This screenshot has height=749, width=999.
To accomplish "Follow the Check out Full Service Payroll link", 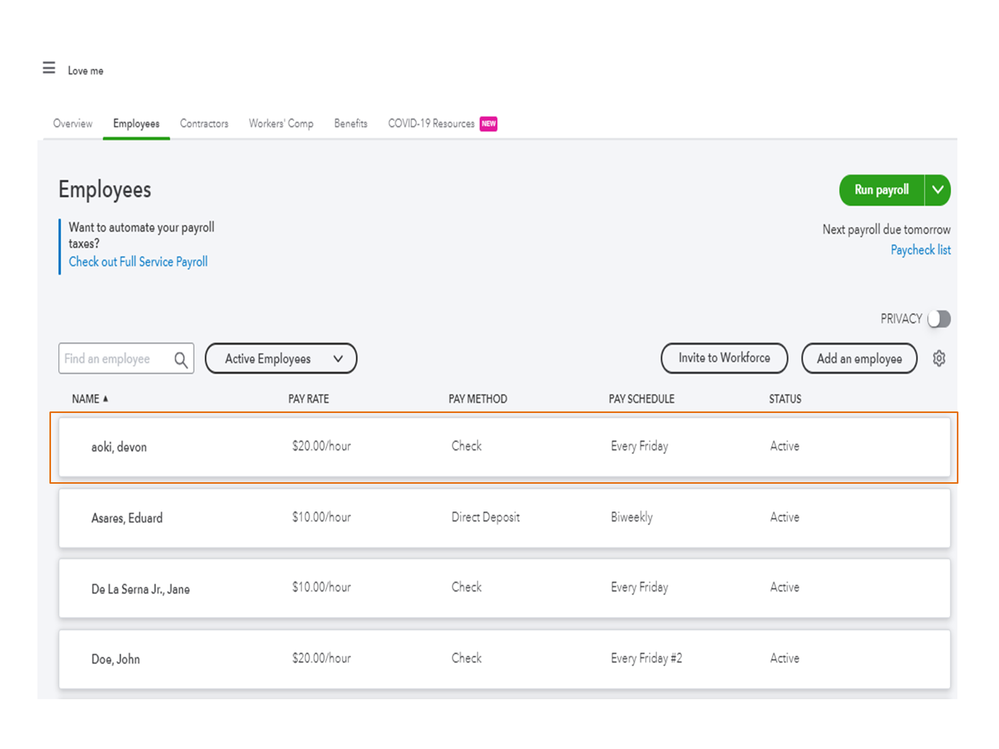I will [x=138, y=262].
